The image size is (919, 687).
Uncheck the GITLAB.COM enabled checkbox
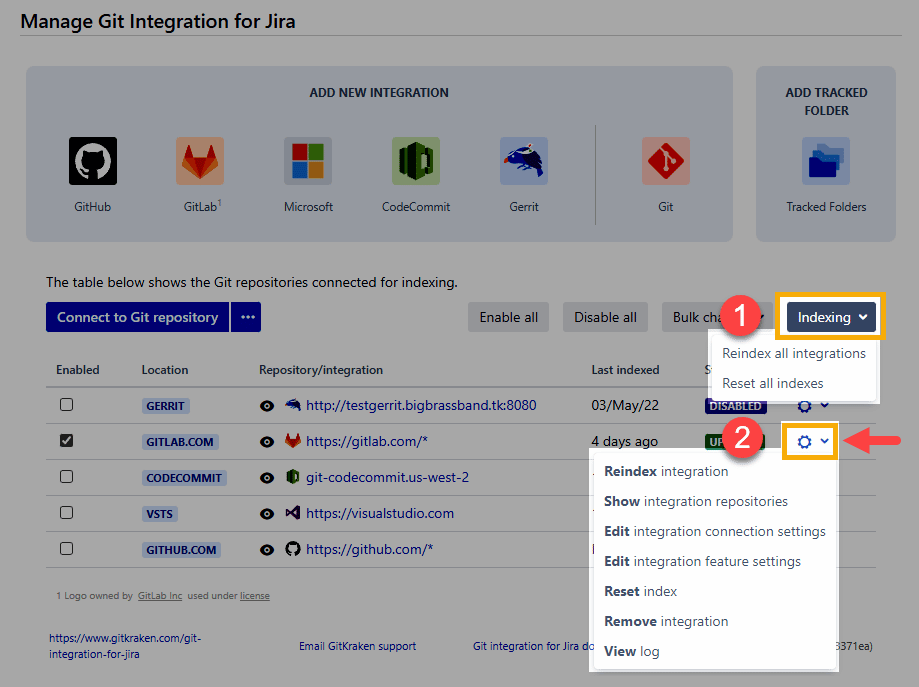(x=66, y=441)
